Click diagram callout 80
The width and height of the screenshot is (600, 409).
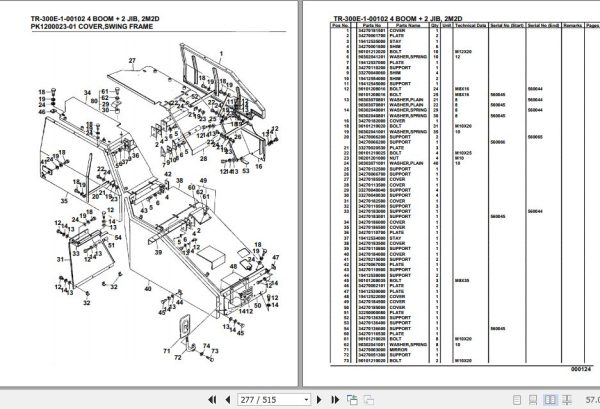(94, 101)
